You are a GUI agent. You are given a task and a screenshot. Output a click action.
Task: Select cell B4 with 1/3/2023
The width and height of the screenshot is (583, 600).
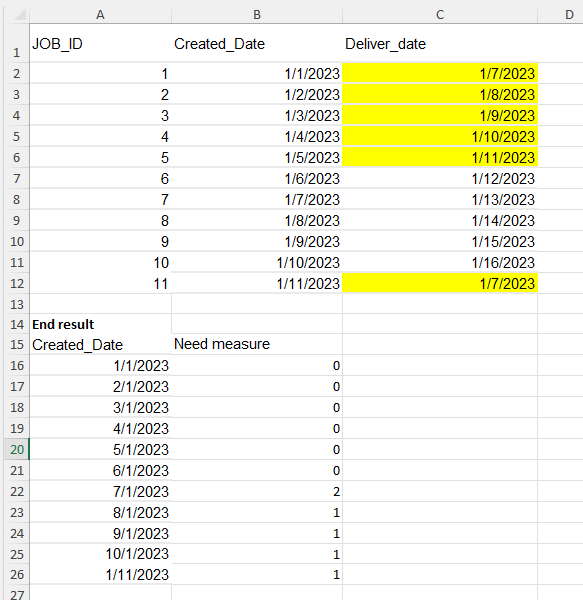click(257, 115)
